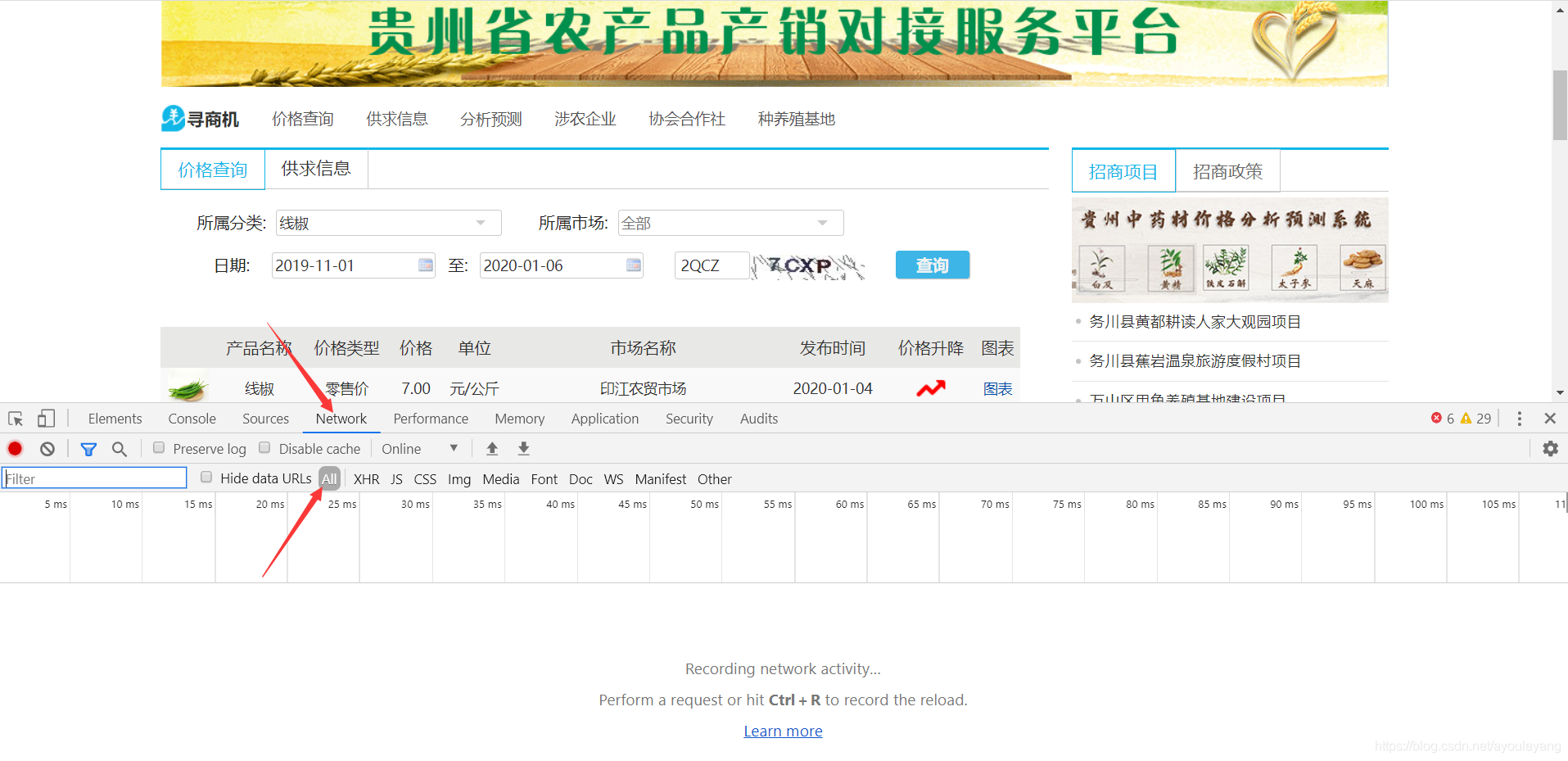Open the Security tab
Image resolution: width=1568 pixels, height=761 pixels.
(689, 419)
